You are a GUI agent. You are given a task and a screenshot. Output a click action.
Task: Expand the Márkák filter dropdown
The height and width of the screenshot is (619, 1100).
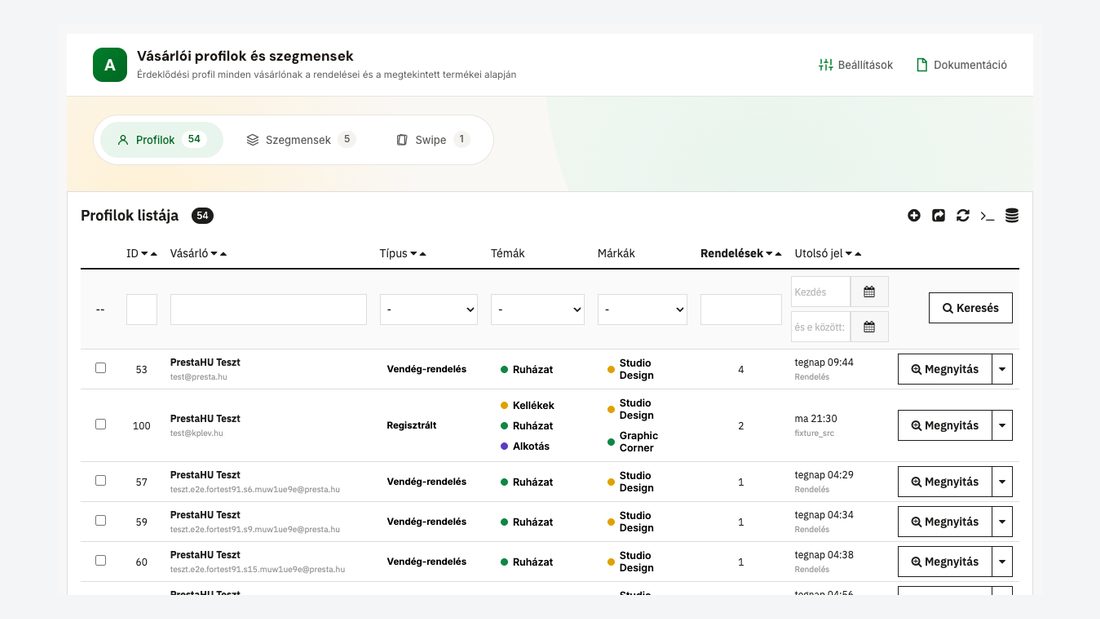pyautogui.click(x=642, y=310)
